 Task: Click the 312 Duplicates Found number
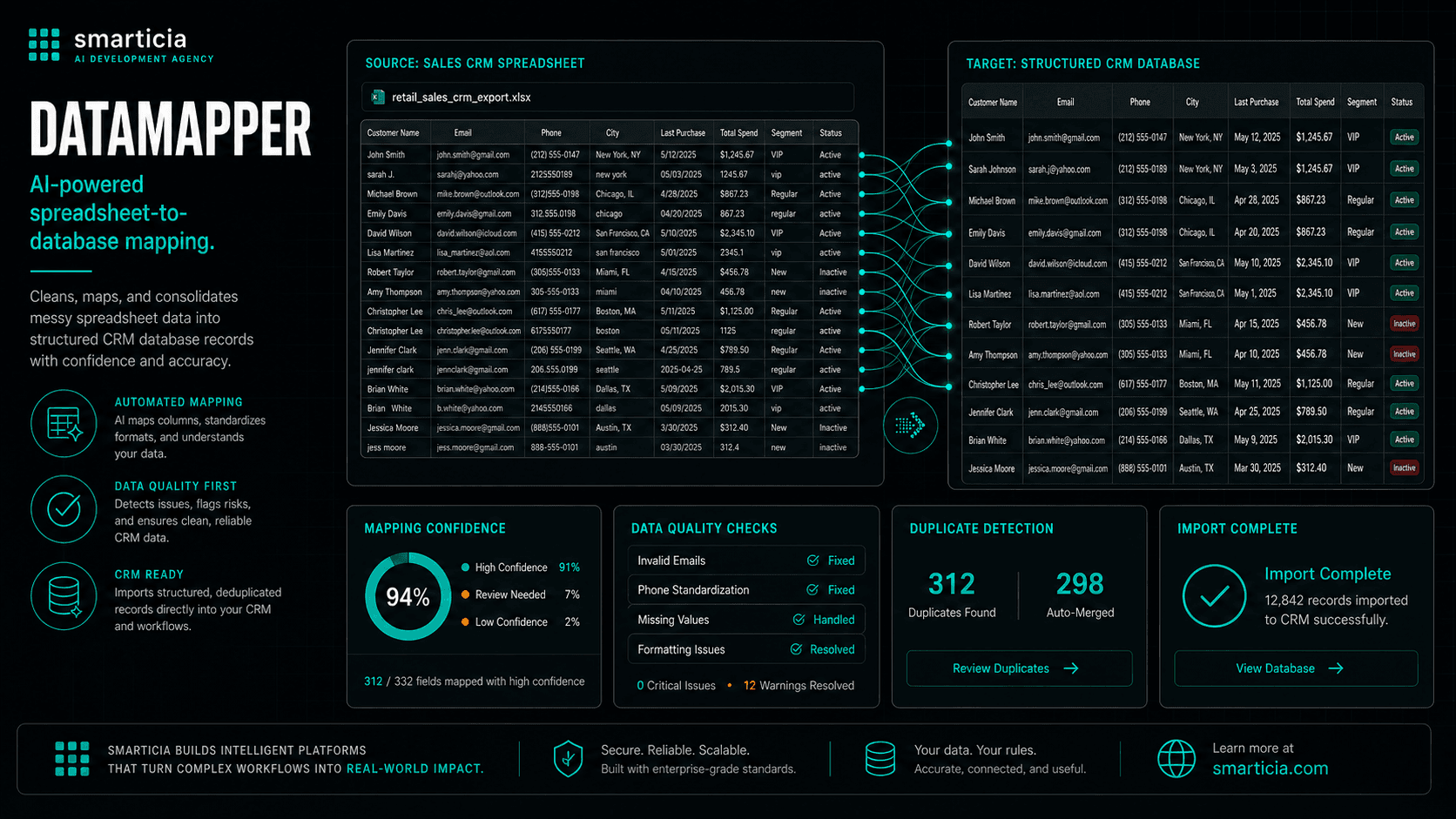pyautogui.click(x=951, y=583)
